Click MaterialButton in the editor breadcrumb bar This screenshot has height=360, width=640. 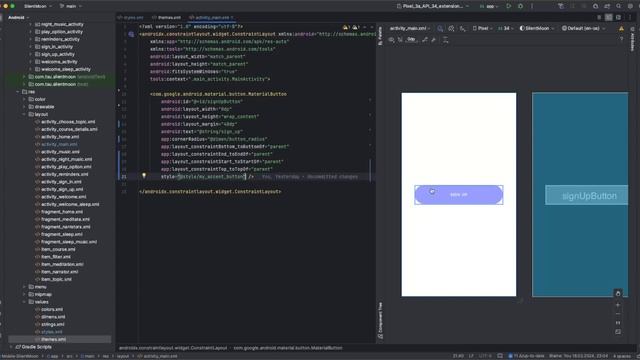(x=288, y=348)
